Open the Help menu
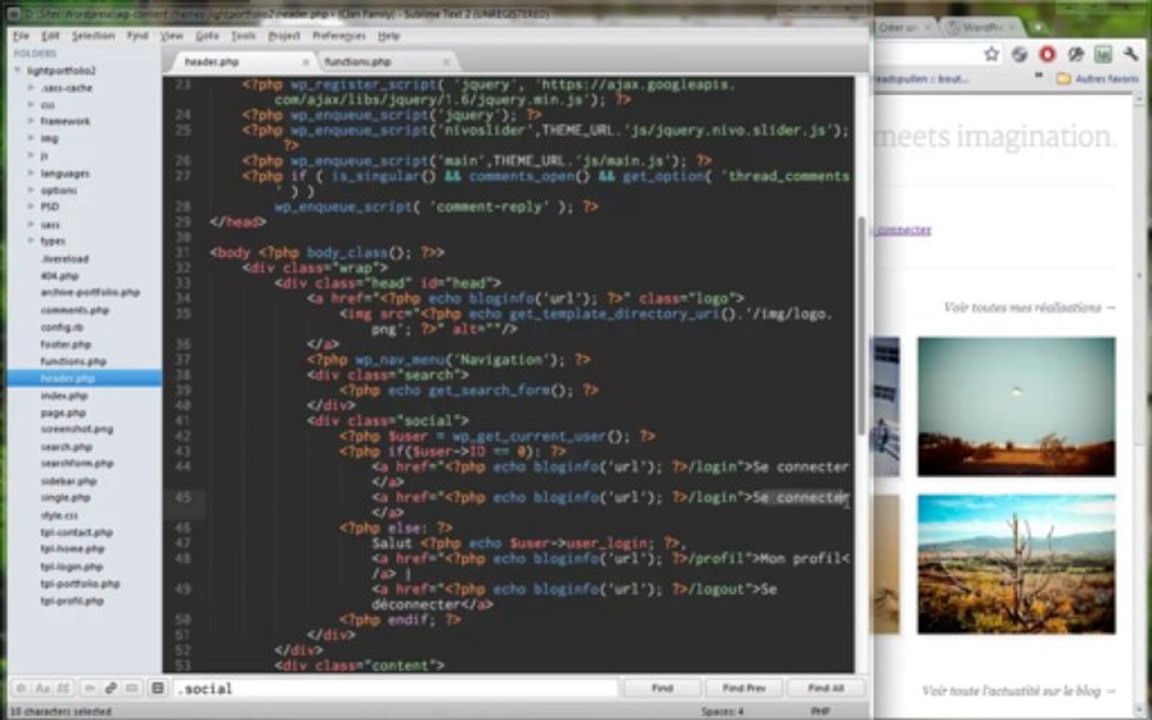Viewport: 1152px width, 720px height. pos(389,35)
